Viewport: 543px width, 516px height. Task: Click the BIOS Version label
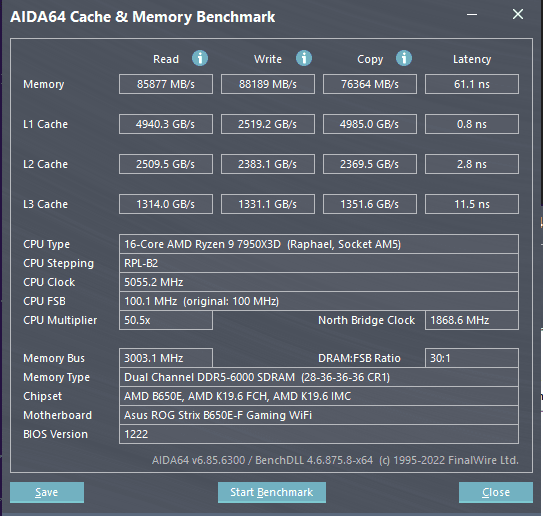(x=55, y=434)
